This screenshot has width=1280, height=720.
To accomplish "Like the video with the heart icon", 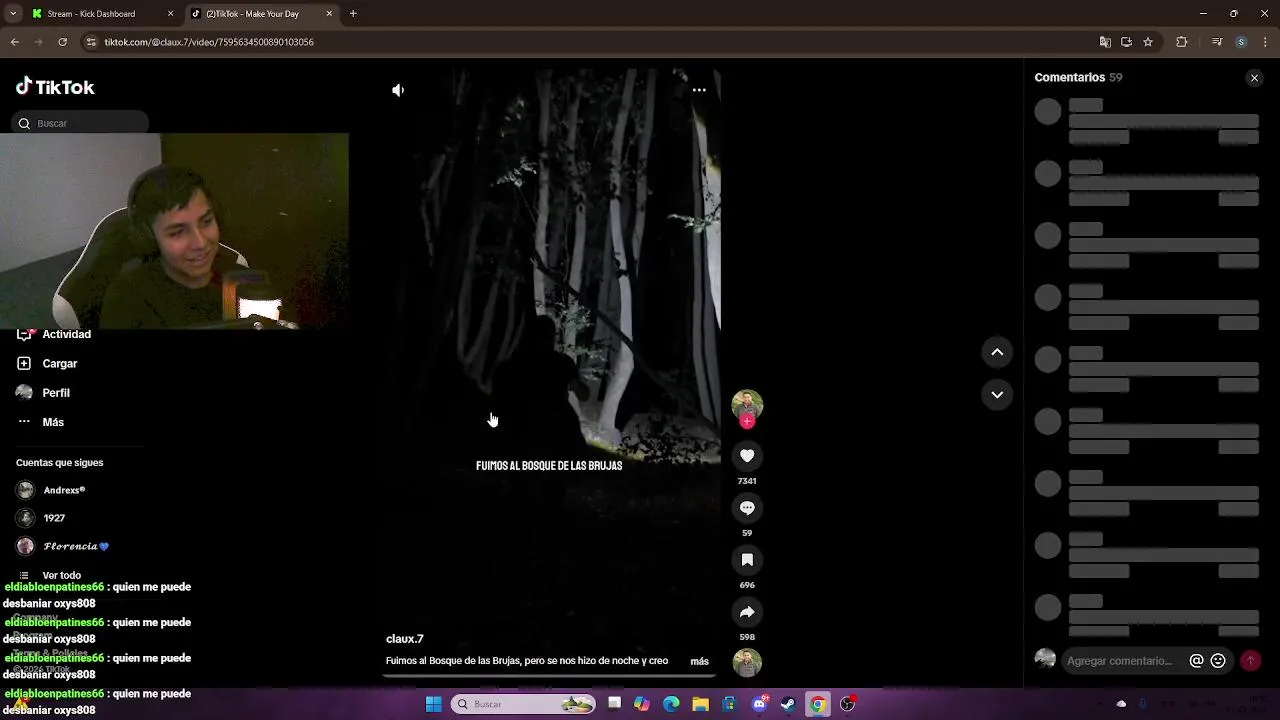I will pyautogui.click(x=747, y=456).
